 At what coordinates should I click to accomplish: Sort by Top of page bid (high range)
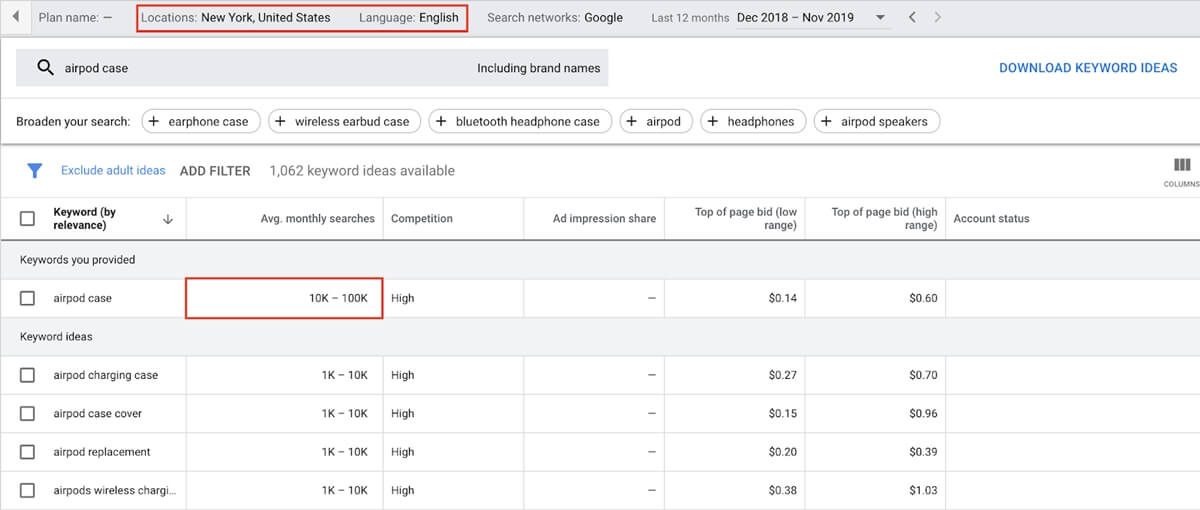pos(885,218)
